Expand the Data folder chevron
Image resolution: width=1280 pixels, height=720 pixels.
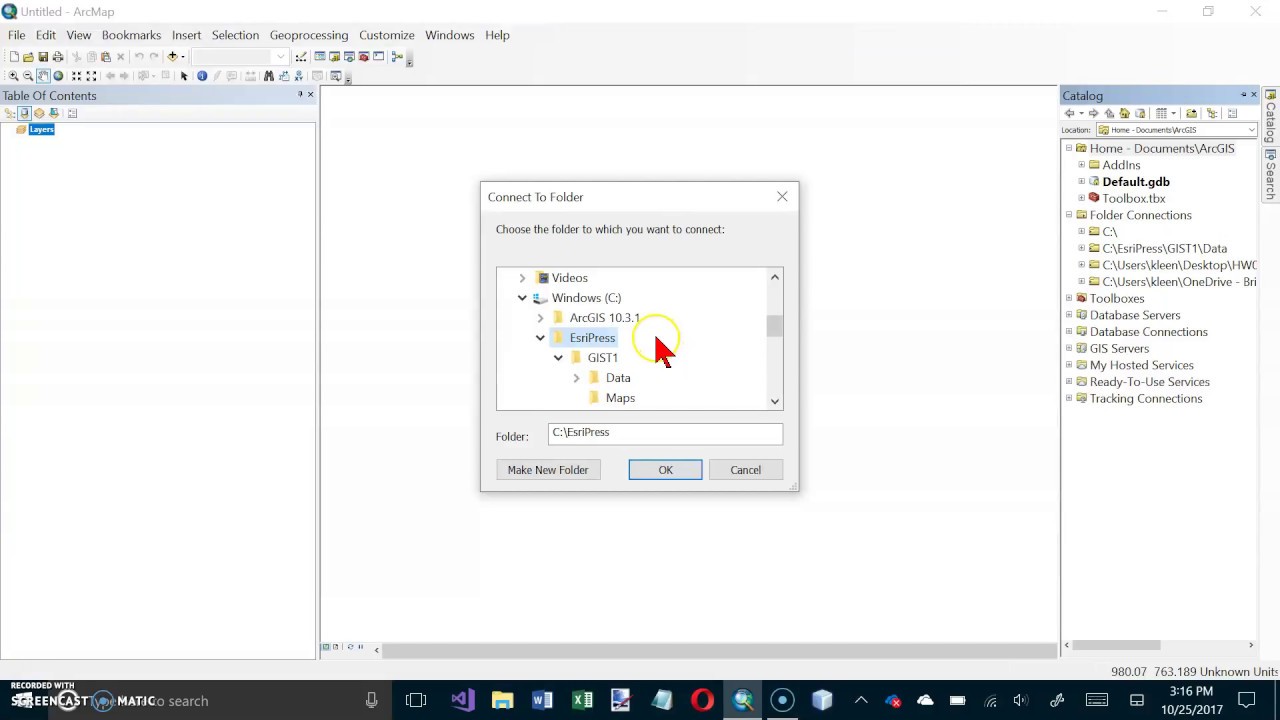tap(576, 378)
